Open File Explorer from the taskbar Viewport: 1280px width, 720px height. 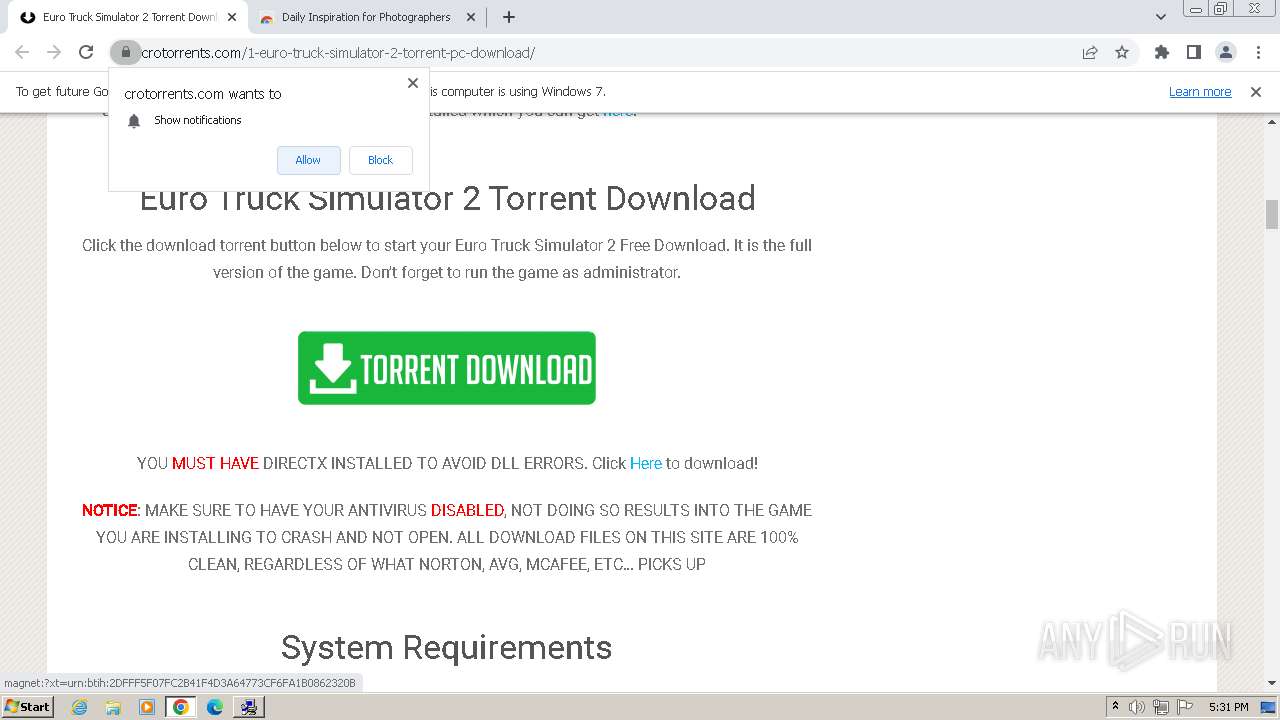click(113, 707)
